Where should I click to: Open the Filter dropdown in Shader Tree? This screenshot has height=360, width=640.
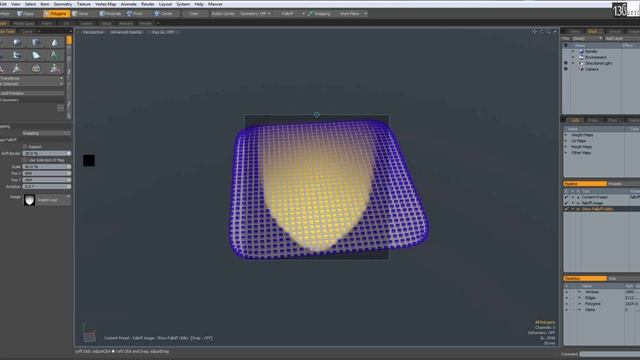coord(587,38)
